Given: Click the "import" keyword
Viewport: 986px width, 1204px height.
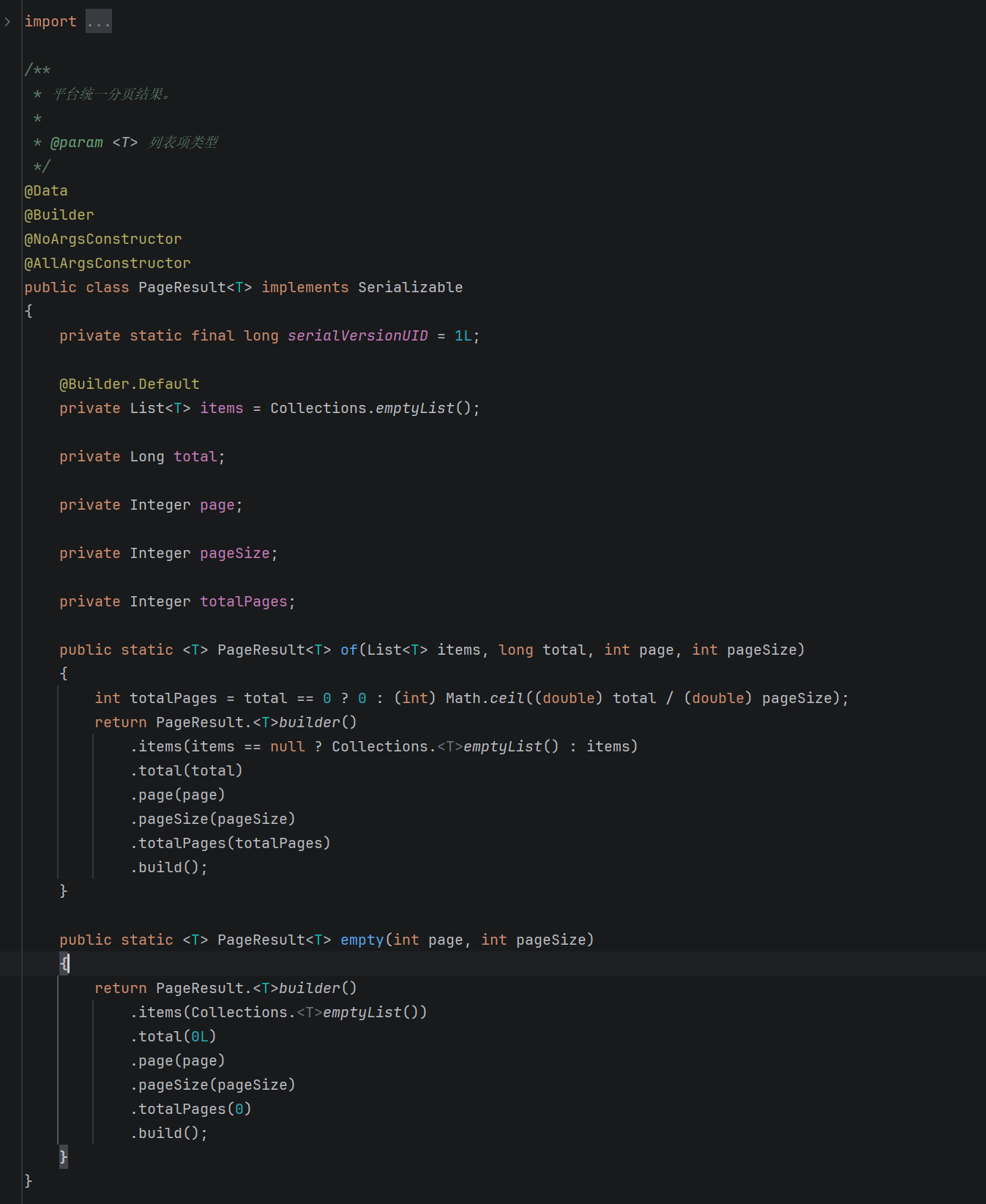Looking at the screenshot, I should pyautogui.click(x=51, y=22).
